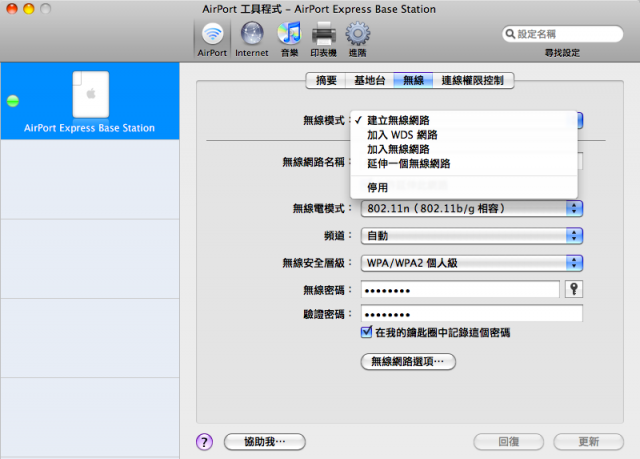Click the 協助我… button
The height and width of the screenshot is (459, 640).
point(264,441)
